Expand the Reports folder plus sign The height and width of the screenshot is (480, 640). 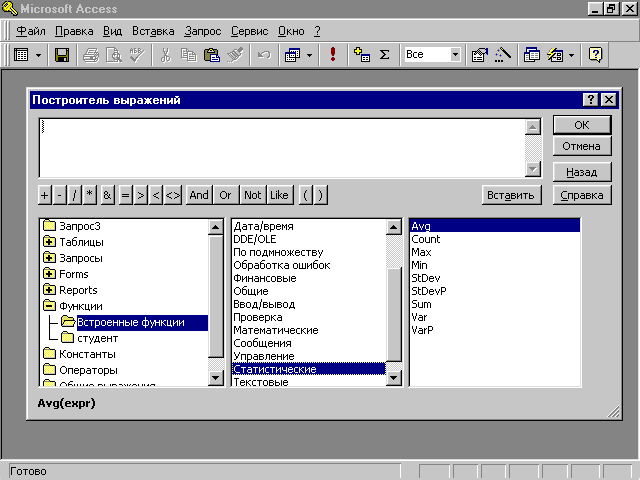(49, 290)
